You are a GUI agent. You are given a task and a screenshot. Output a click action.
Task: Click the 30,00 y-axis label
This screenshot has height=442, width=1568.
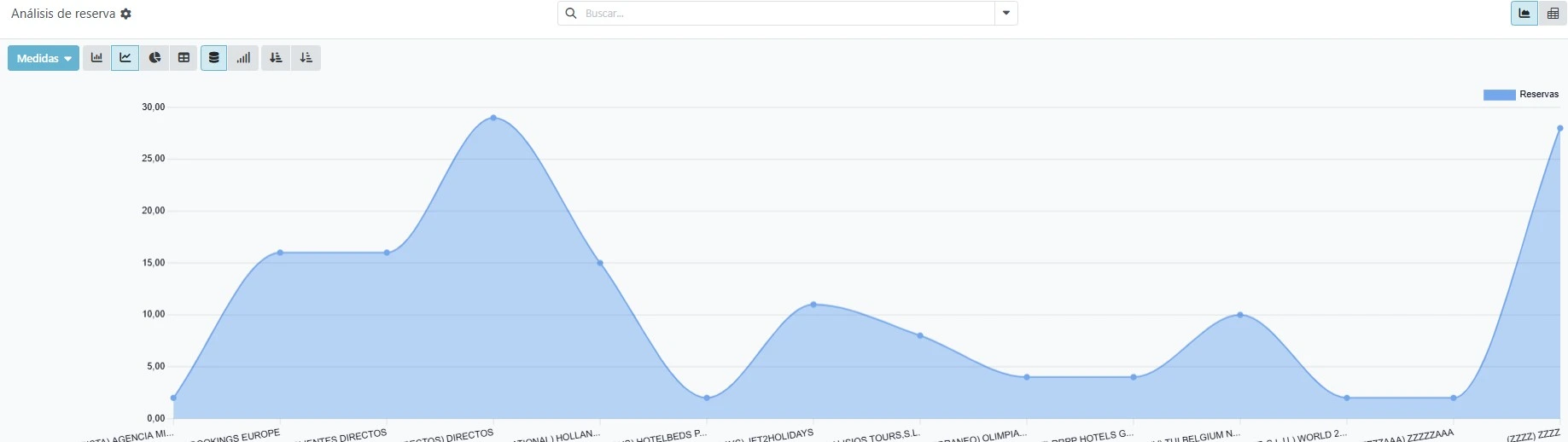[x=154, y=107]
